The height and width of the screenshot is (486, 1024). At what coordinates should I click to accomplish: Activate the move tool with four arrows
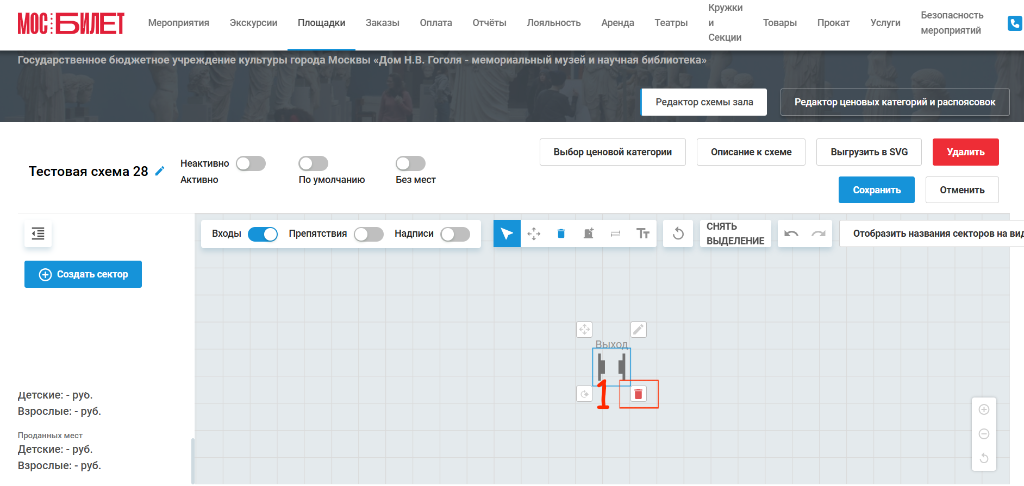(x=534, y=234)
